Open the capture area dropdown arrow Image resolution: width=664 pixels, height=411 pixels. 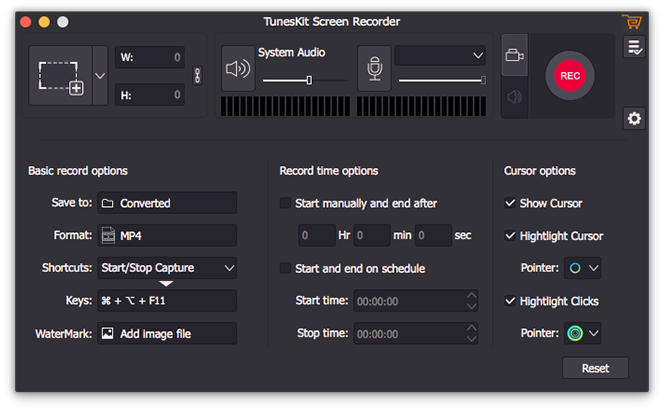[x=100, y=76]
